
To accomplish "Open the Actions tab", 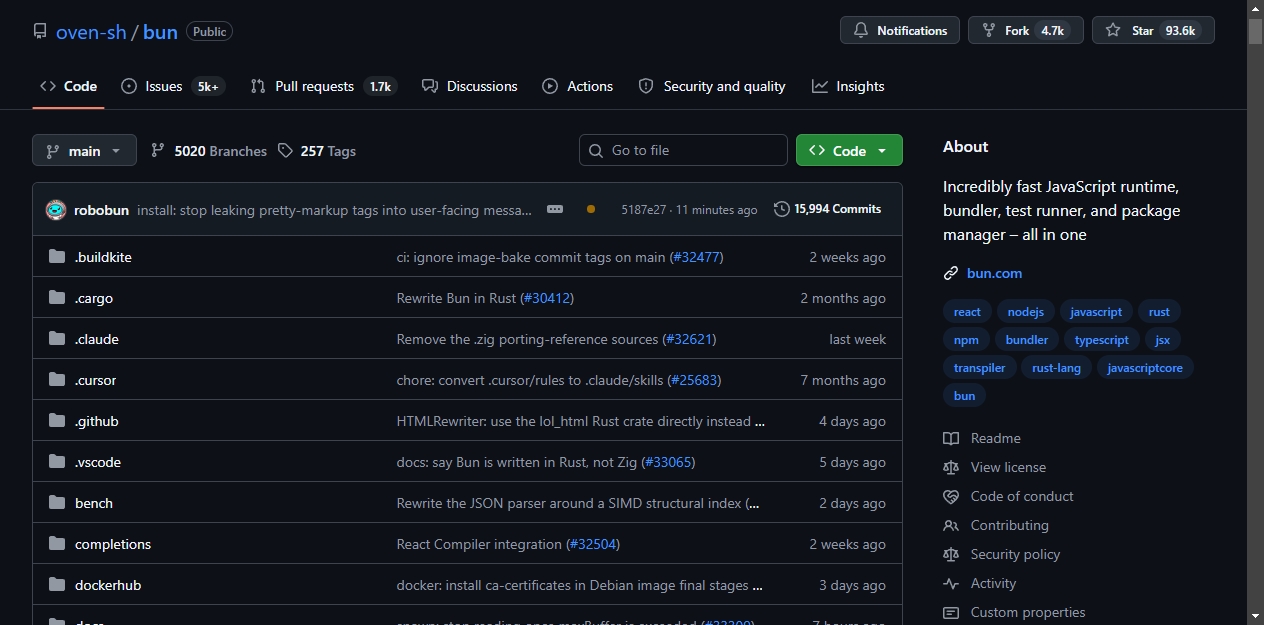I will point(578,86).
